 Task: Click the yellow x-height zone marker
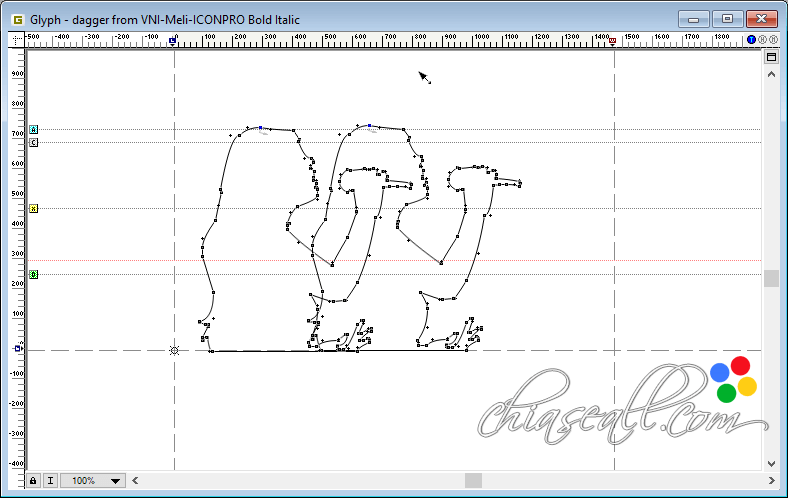point(34,209)
